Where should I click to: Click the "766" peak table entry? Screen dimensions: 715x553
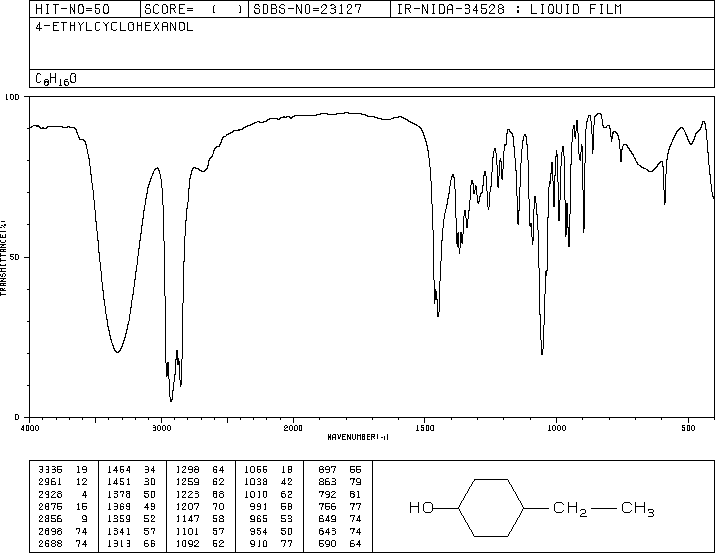click(x=327, y=506)
